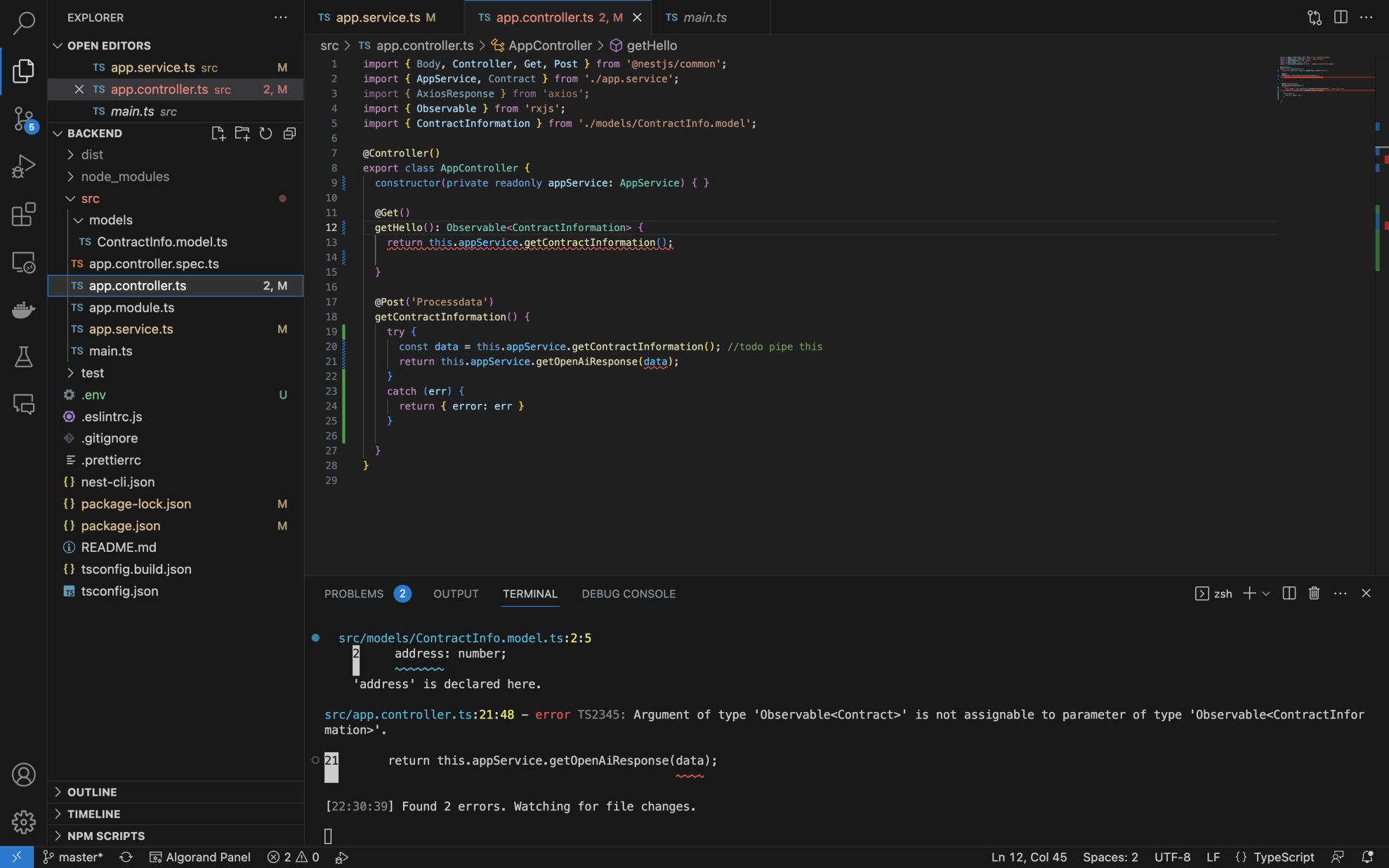Click the synchronize changes icon in status bar

coord(126,857)
